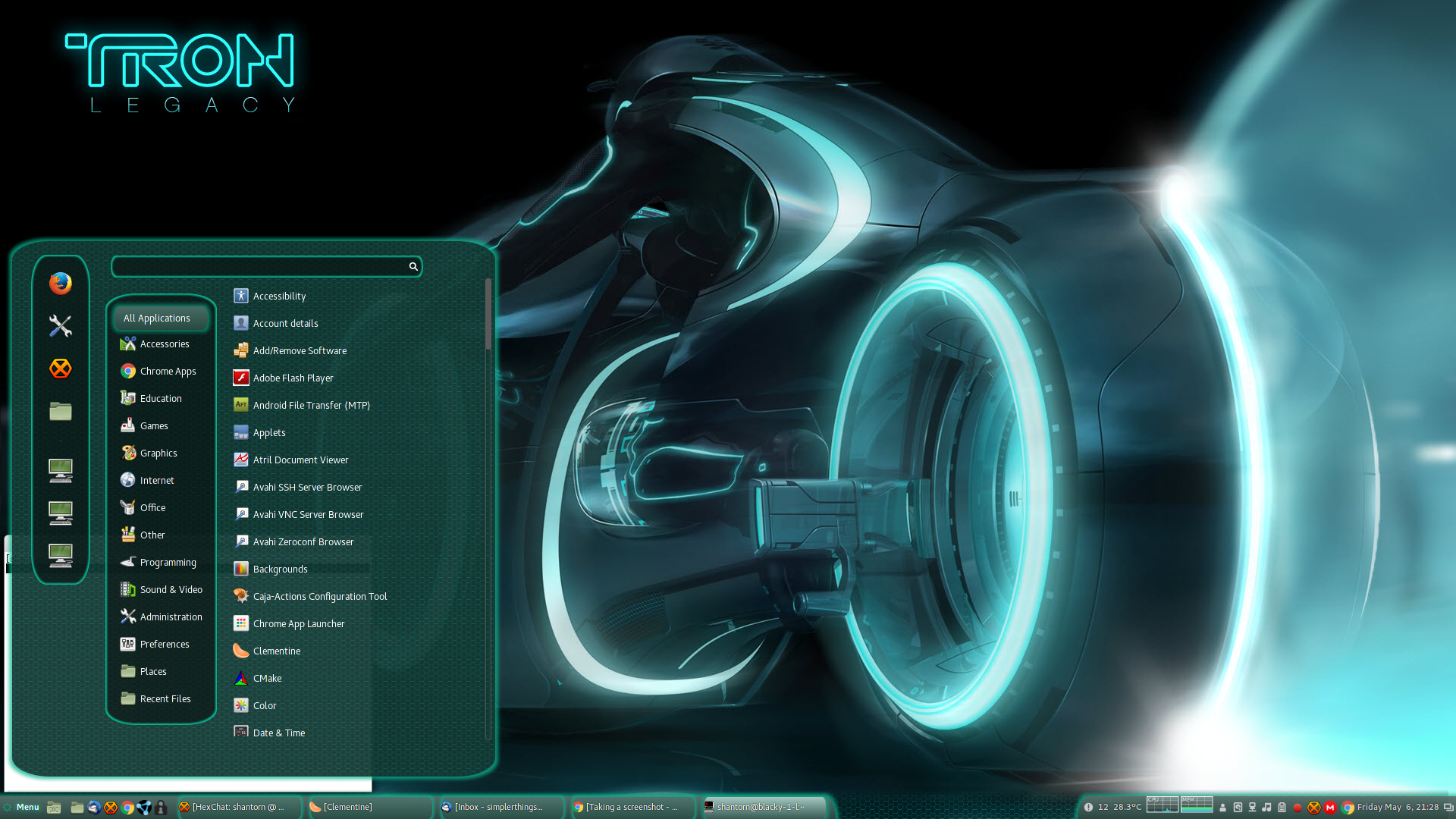Launch Thunderbird from the panel launcher
Screen dimensions: 1456x819
tap(94, 808)
